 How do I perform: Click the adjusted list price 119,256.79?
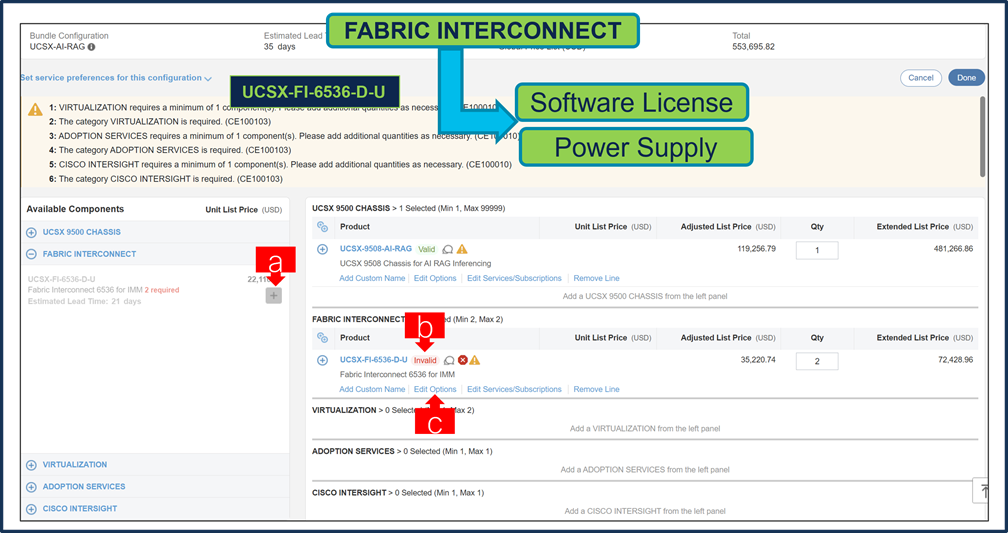757,249
